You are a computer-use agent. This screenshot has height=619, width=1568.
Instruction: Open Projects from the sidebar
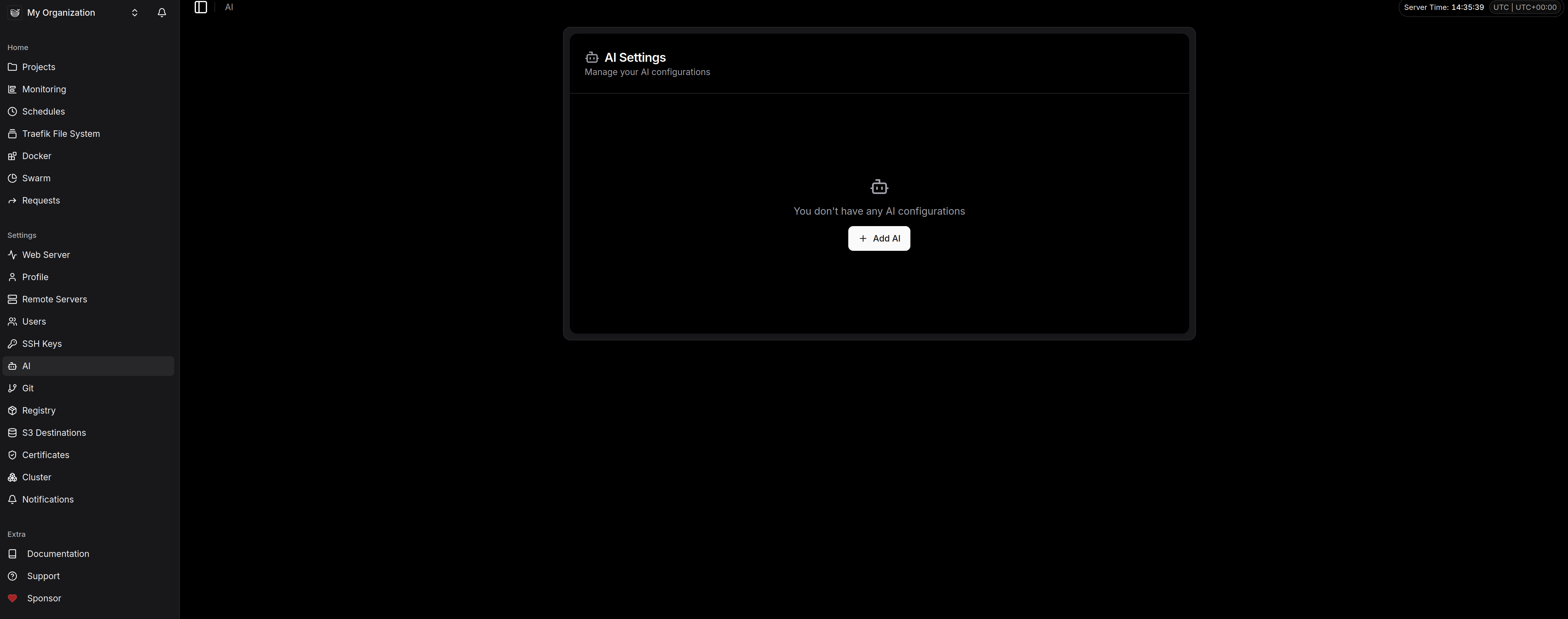38,67
